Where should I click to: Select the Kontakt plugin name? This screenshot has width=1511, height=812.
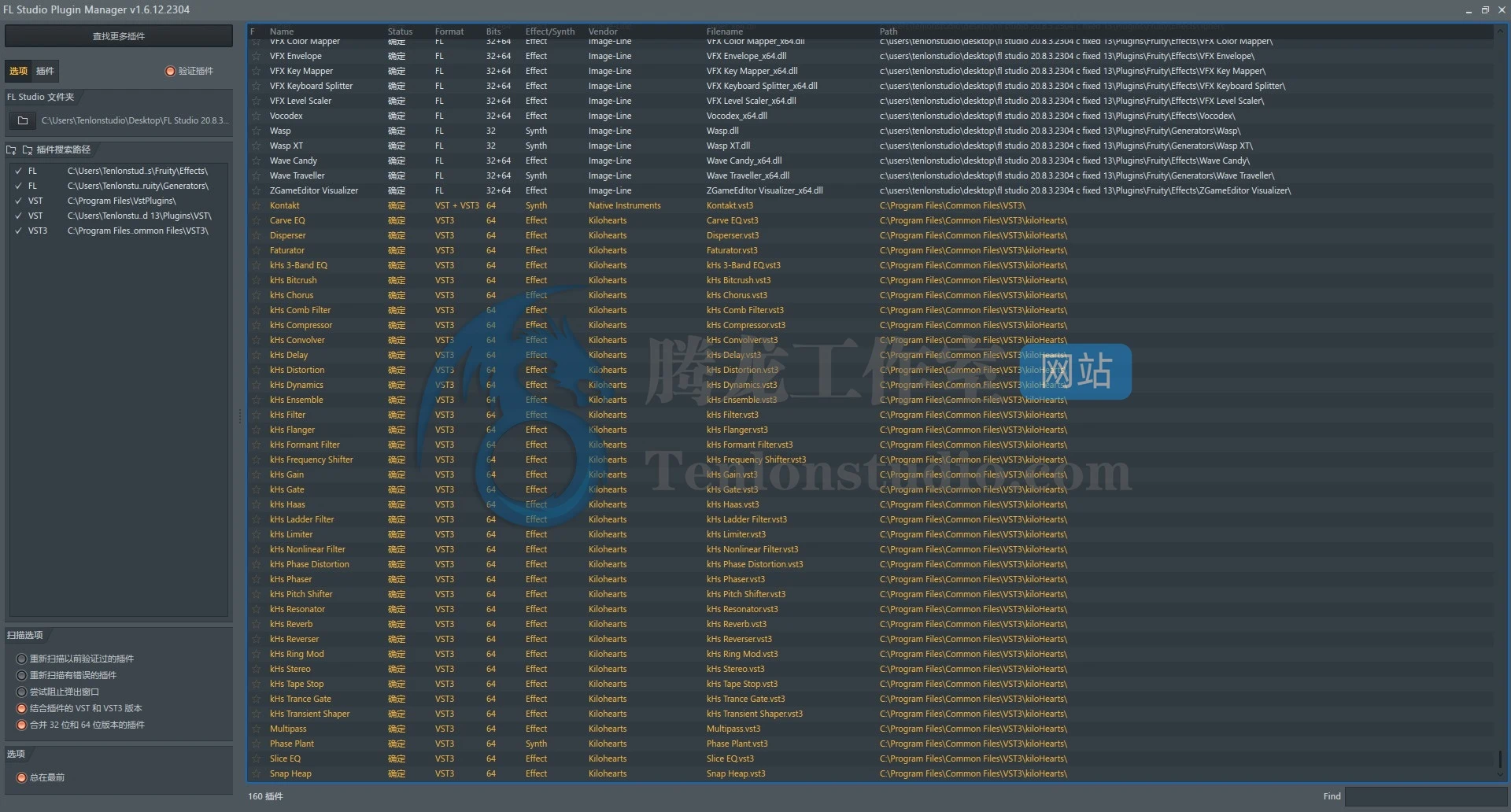284,205
